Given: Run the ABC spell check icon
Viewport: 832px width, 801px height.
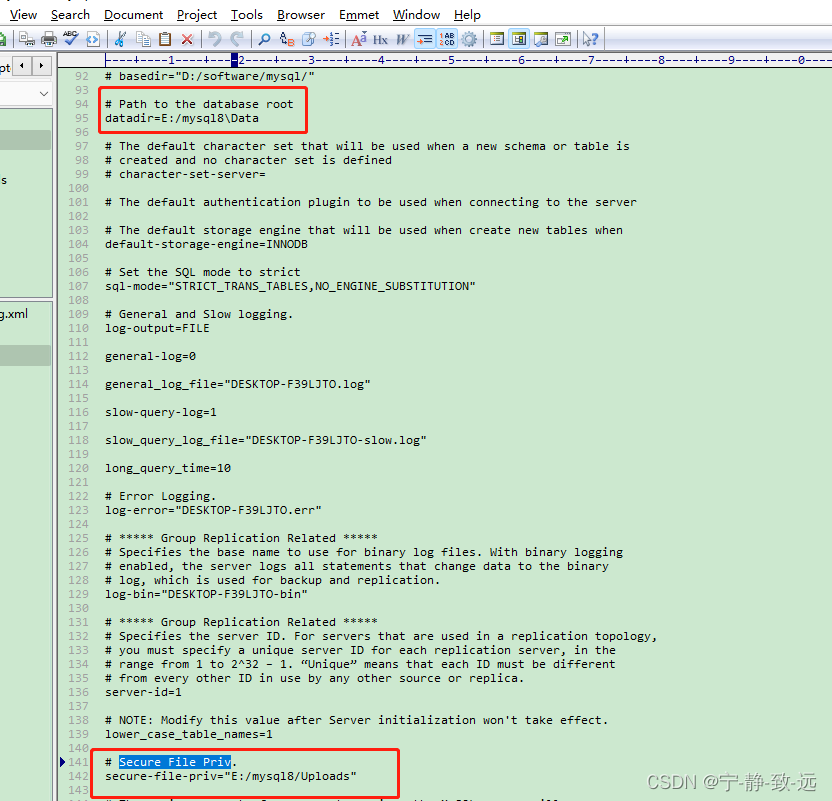Looking at the screenshot, I should [x=71, y=38].
